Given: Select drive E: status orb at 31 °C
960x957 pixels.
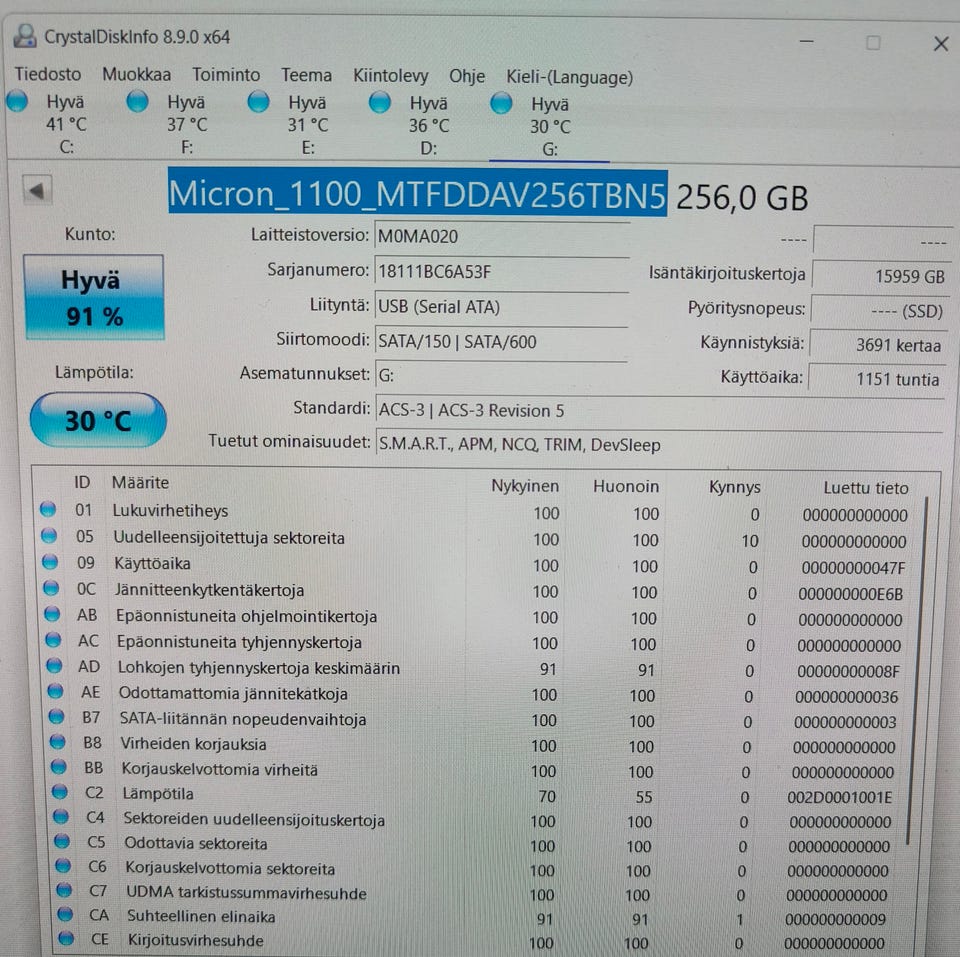Looking at the screenshot, I should pyautogui.click(x=258, y=102).
